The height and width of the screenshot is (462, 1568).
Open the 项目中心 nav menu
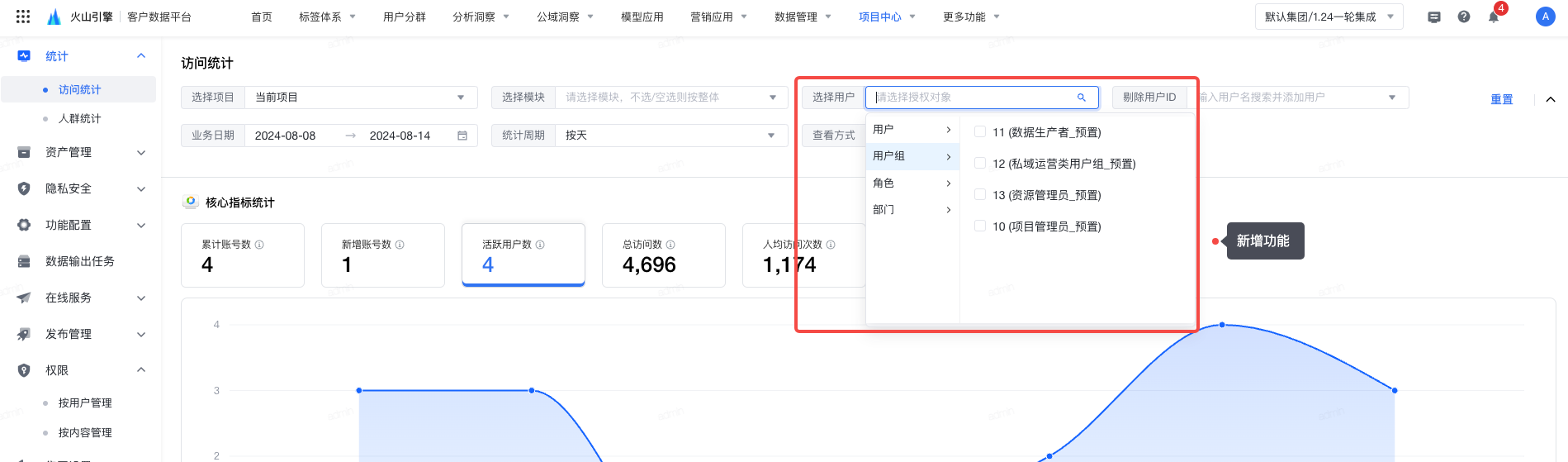click(x=888, y=17)
